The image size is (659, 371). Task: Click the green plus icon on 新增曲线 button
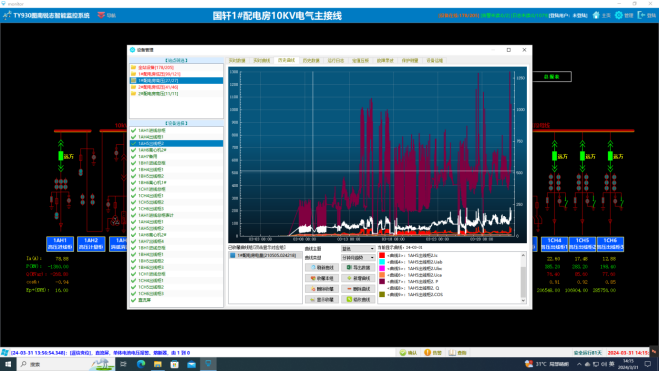349,278
